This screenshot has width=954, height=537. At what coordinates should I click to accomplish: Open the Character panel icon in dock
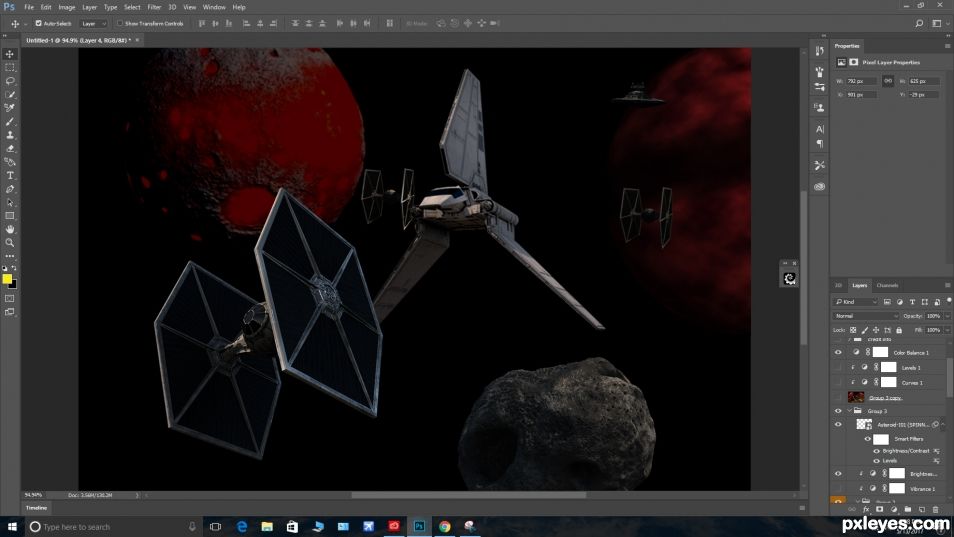click(x=820, y=129)
